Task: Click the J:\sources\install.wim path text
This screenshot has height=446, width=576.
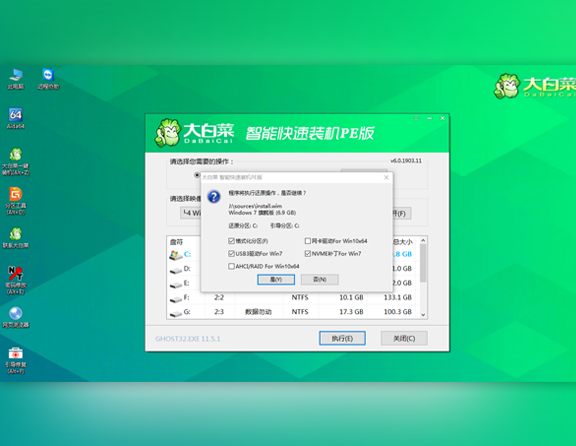Action: [x=255, y=206]
